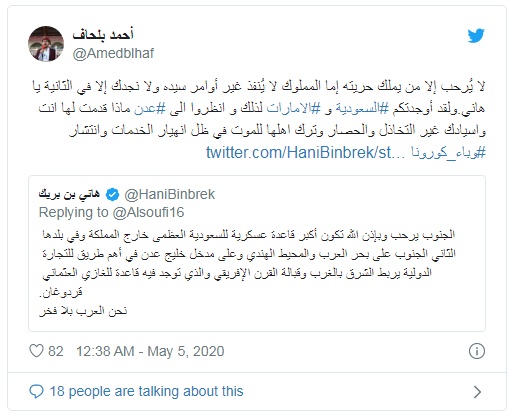Open the tweet info circle icon

[x=477, y=351]
